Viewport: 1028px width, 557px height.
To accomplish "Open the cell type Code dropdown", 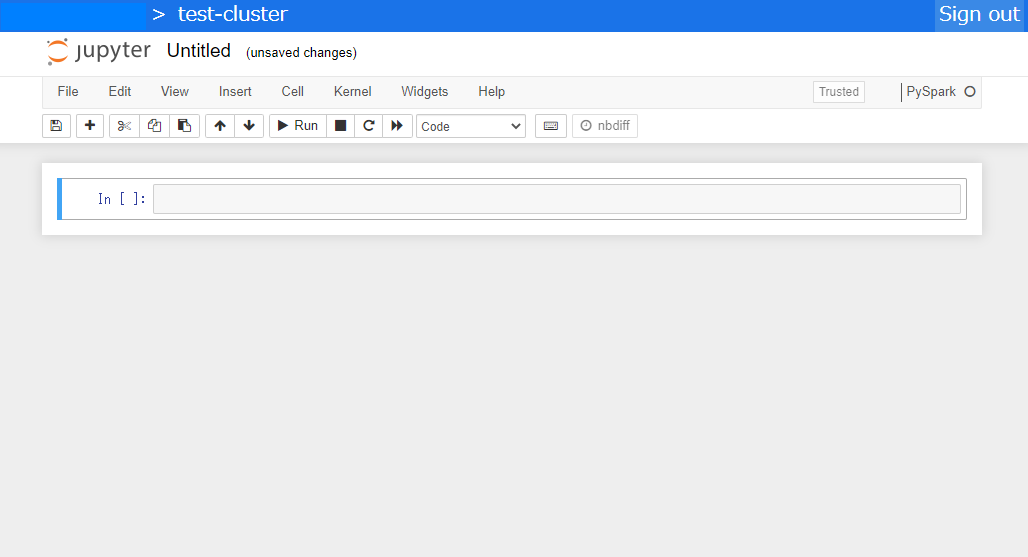I will click(x=471, y=126).
